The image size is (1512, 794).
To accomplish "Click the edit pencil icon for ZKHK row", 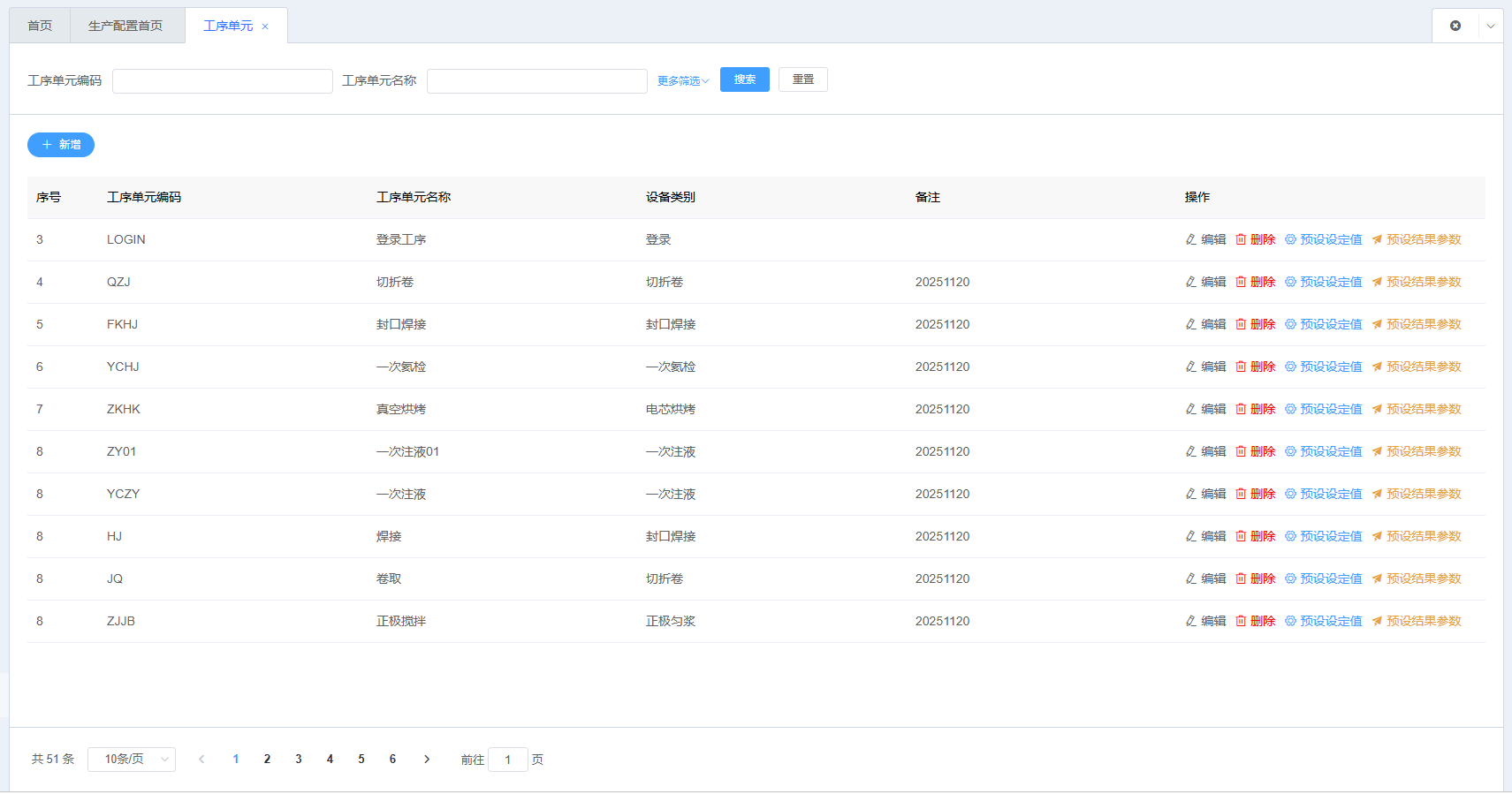I will pos(1191,409).
